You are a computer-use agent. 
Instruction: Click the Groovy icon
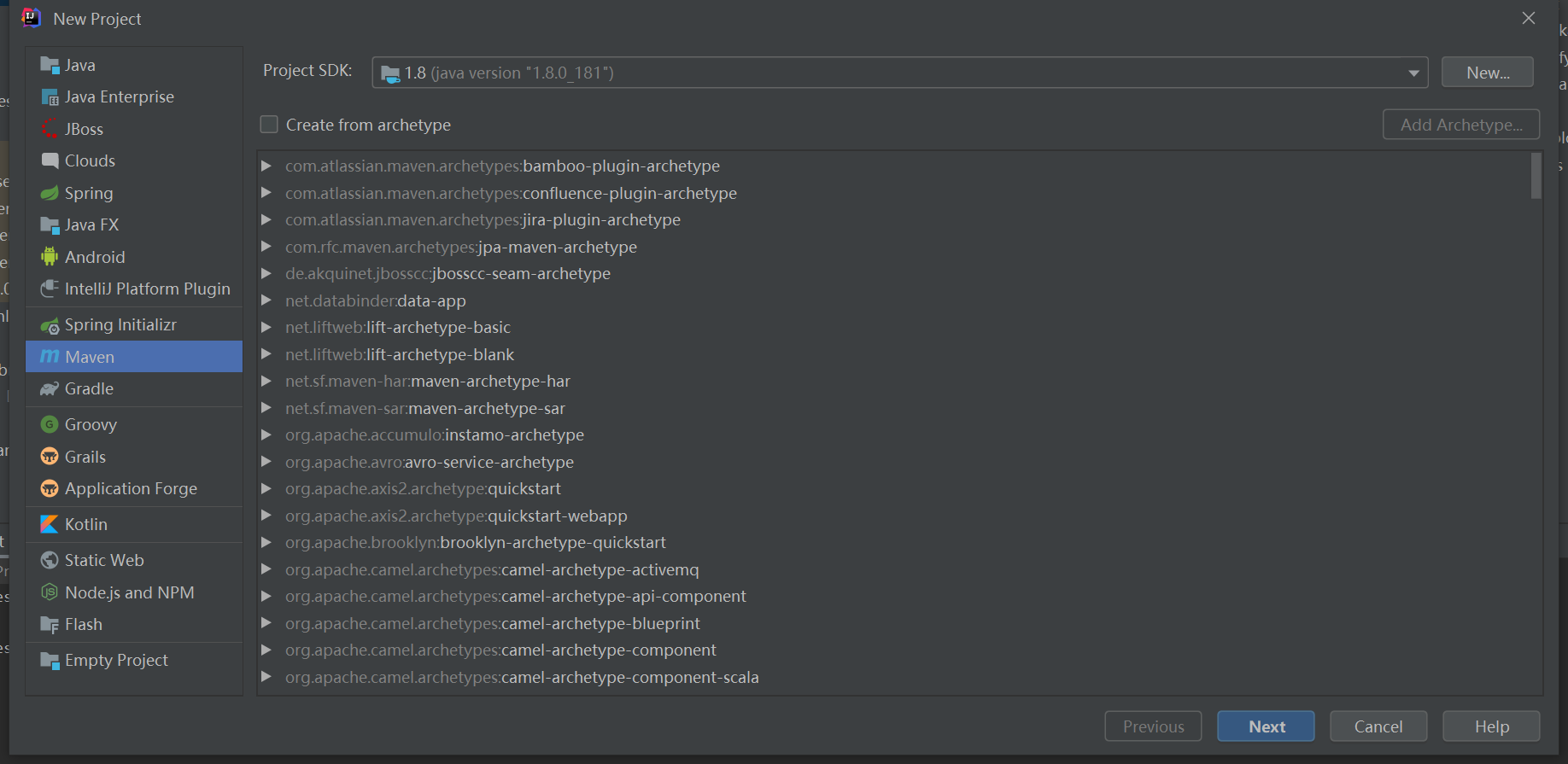pos(50,424)
